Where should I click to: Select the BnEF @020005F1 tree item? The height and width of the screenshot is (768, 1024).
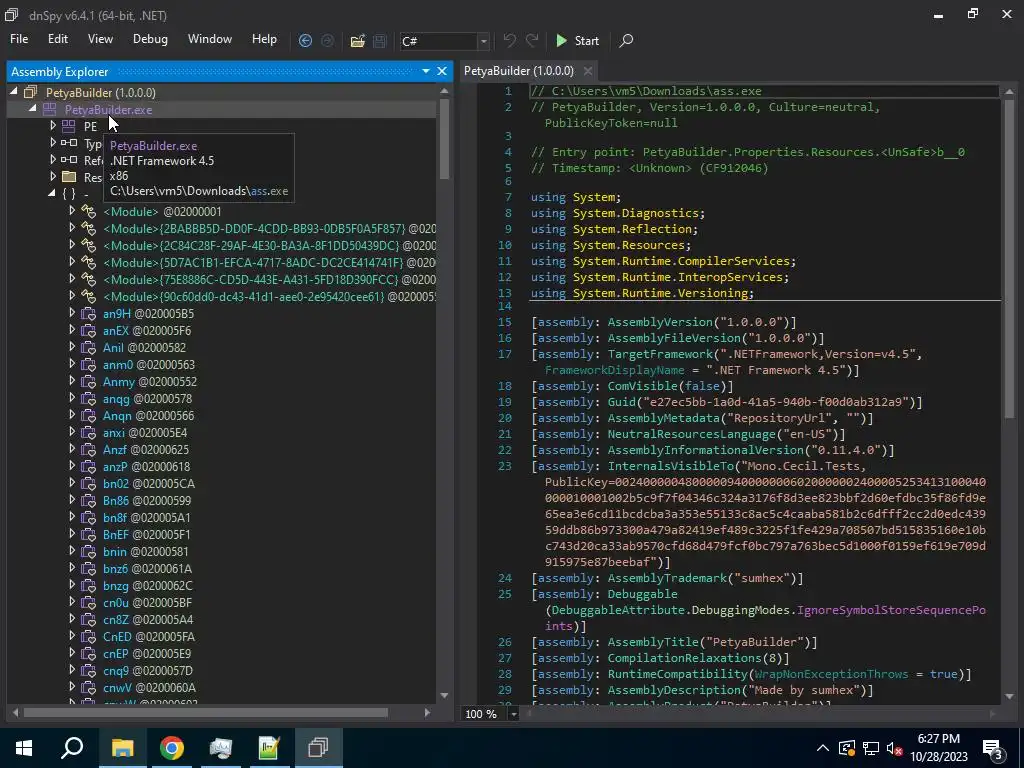click(147, 534)
